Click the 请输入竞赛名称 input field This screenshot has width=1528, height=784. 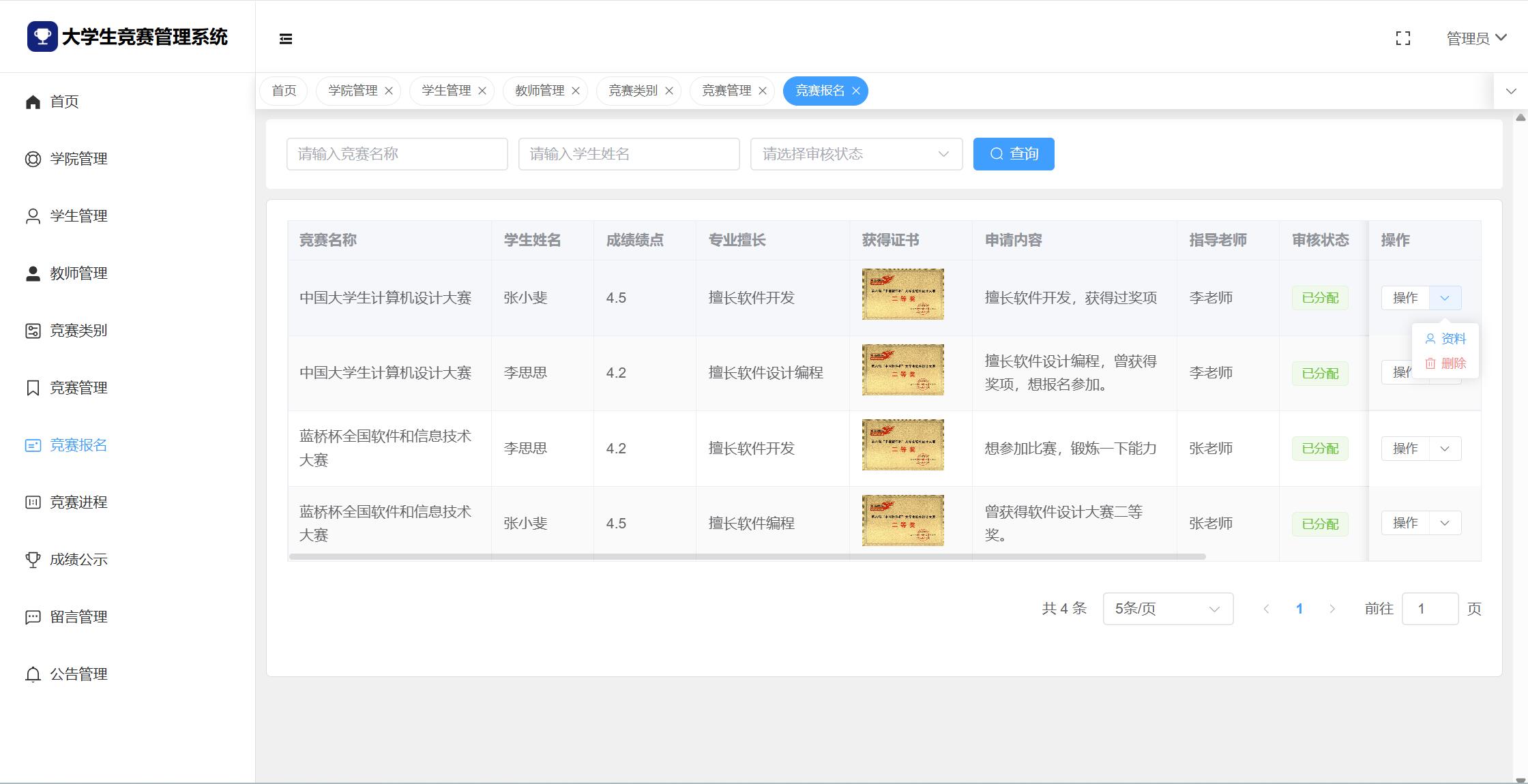coord(397,154)
